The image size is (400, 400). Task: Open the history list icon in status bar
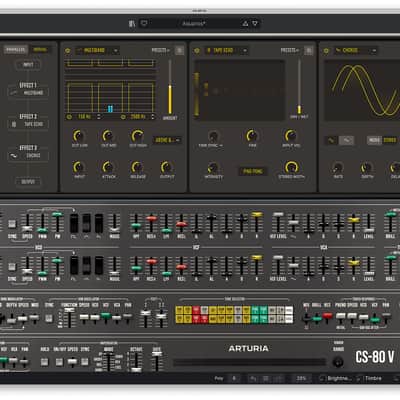(266, 379)
